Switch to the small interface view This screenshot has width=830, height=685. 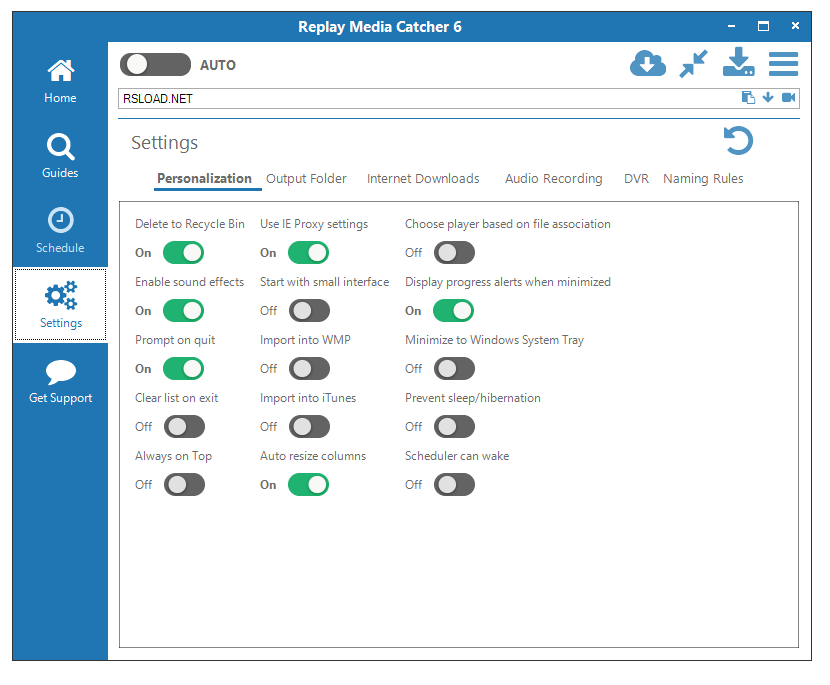pos(694,63)
